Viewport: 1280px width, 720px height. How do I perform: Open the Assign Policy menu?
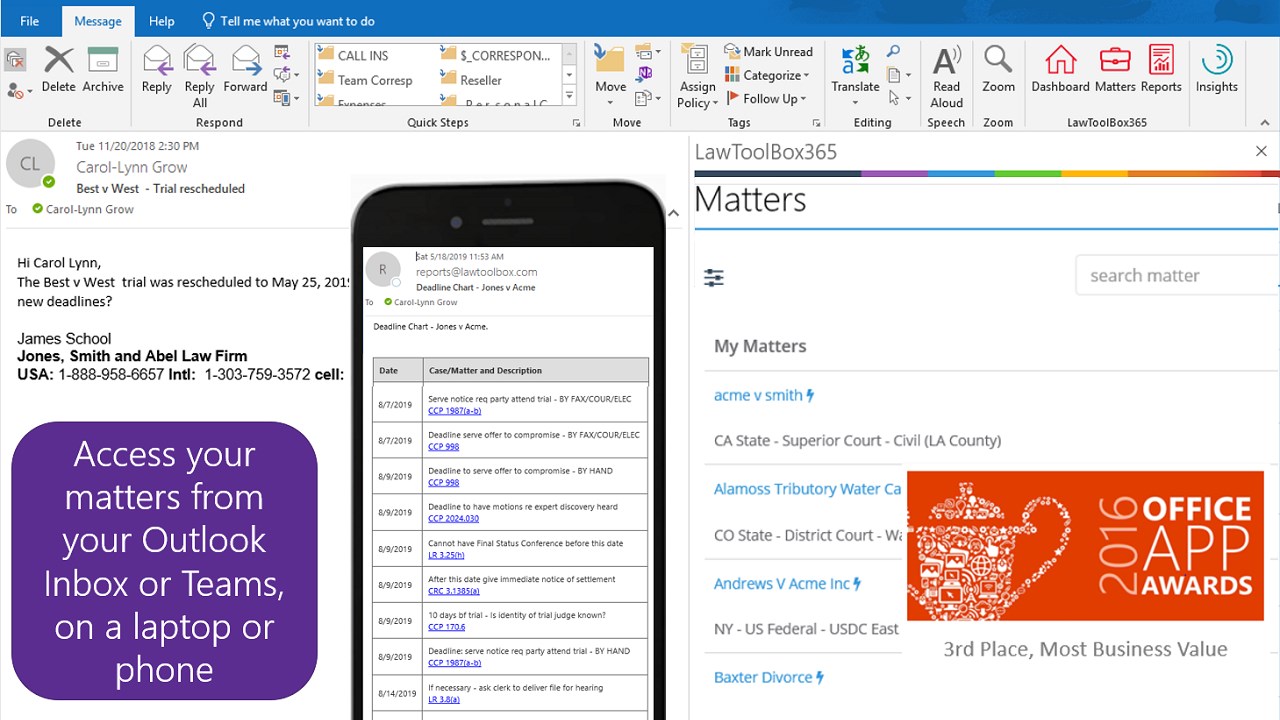tap(697, 77)
